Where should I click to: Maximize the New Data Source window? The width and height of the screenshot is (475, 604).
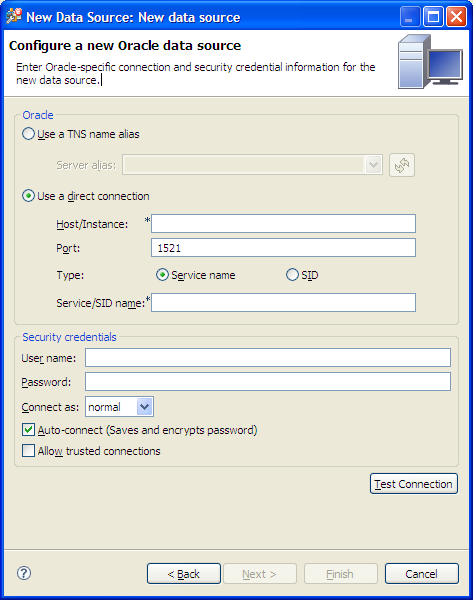pos(433,17)
